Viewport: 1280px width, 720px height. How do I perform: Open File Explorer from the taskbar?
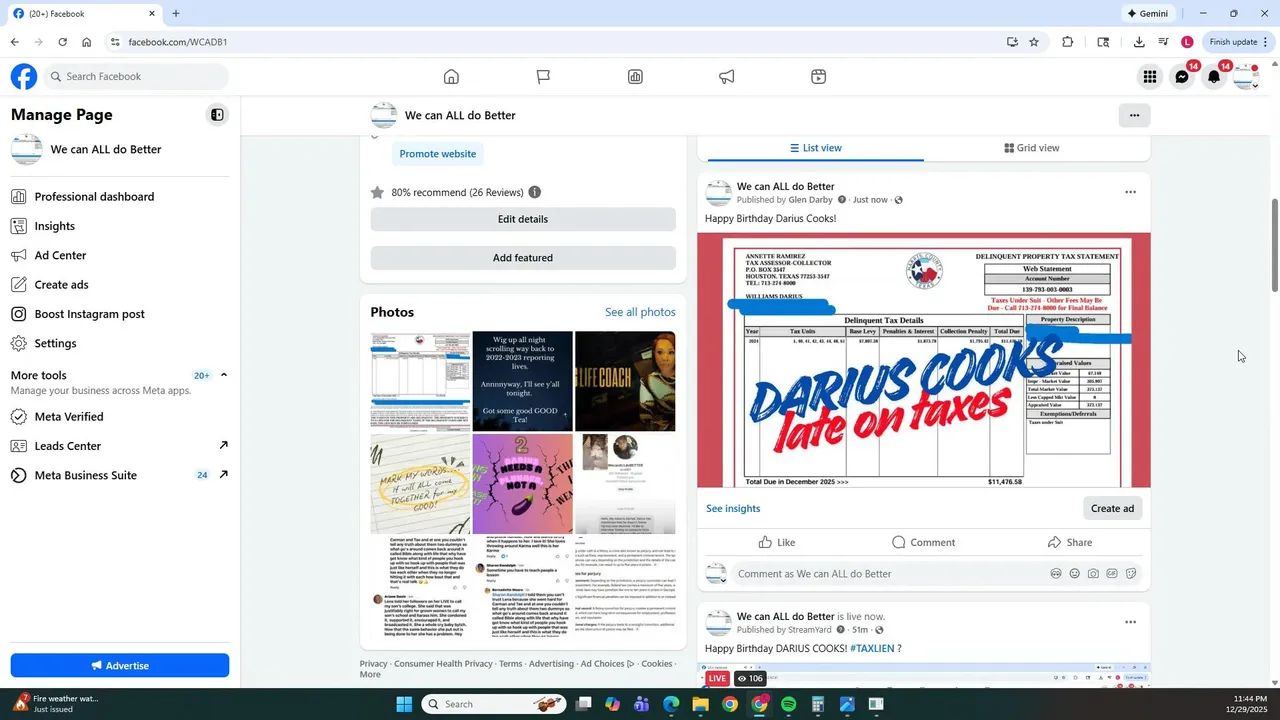coord(700,704)
